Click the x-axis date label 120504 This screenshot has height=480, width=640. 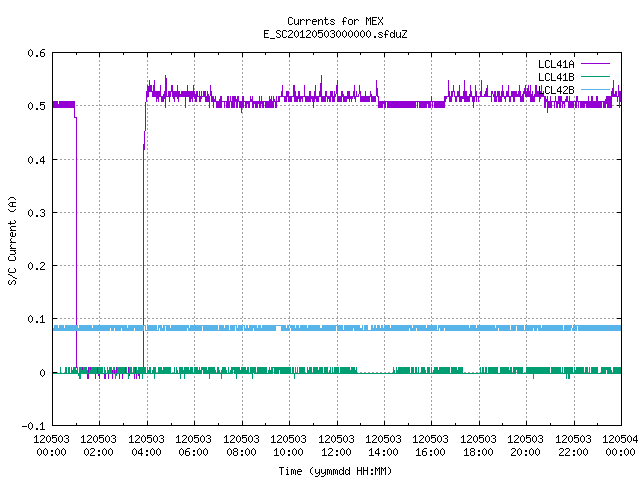coord(620,439)
